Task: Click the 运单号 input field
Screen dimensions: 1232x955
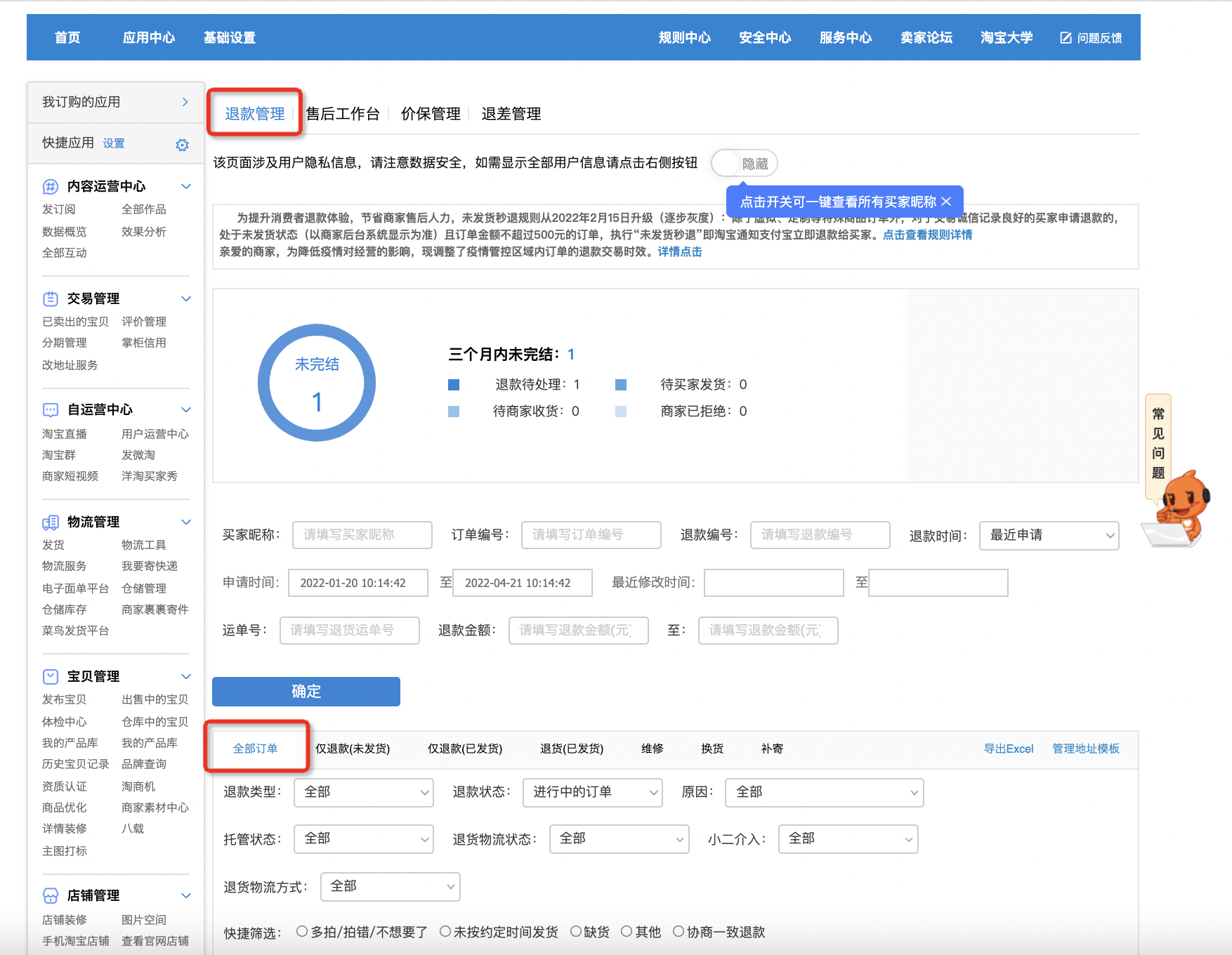Action: [350, 631]
